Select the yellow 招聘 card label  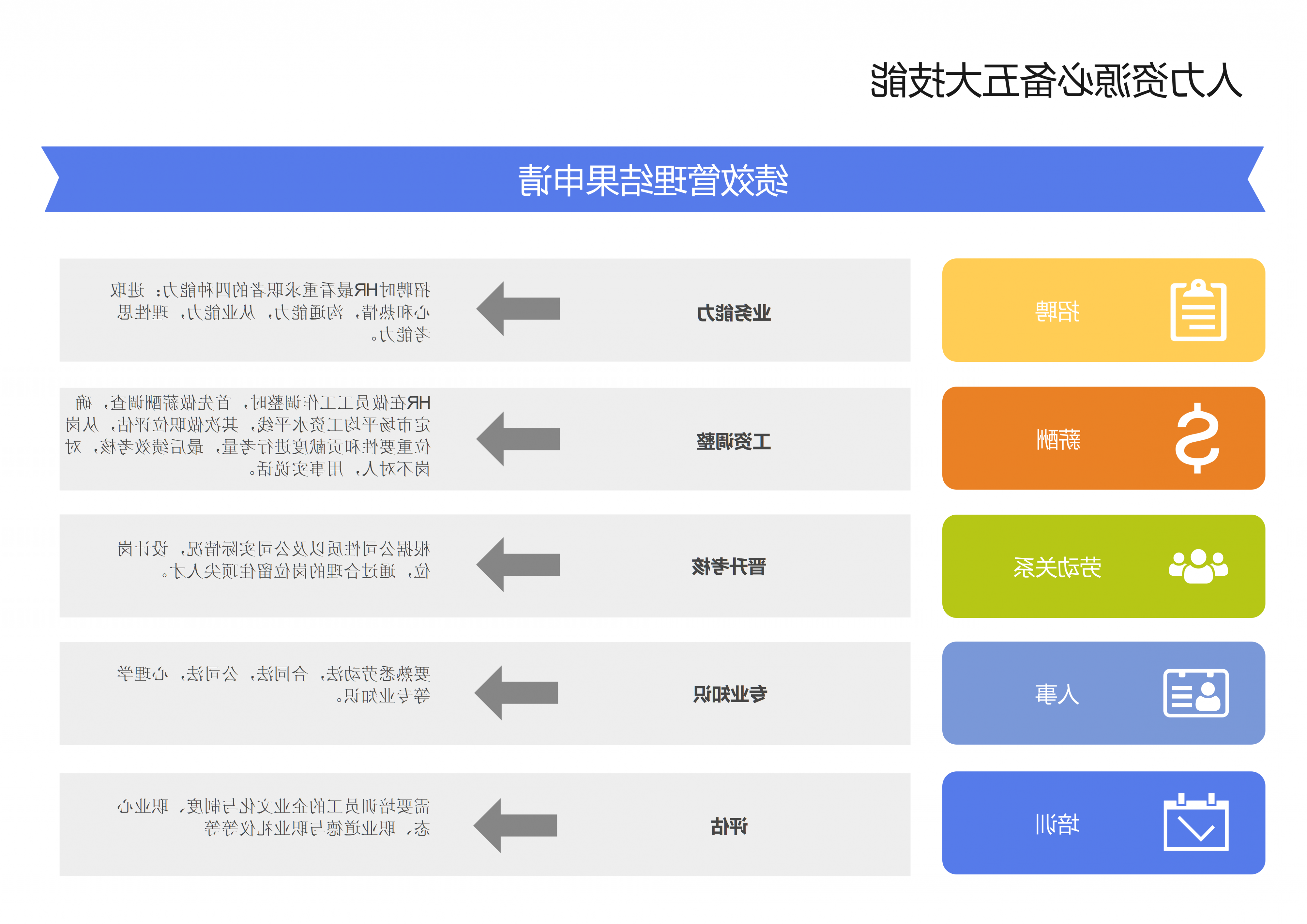pos(1057,311)
